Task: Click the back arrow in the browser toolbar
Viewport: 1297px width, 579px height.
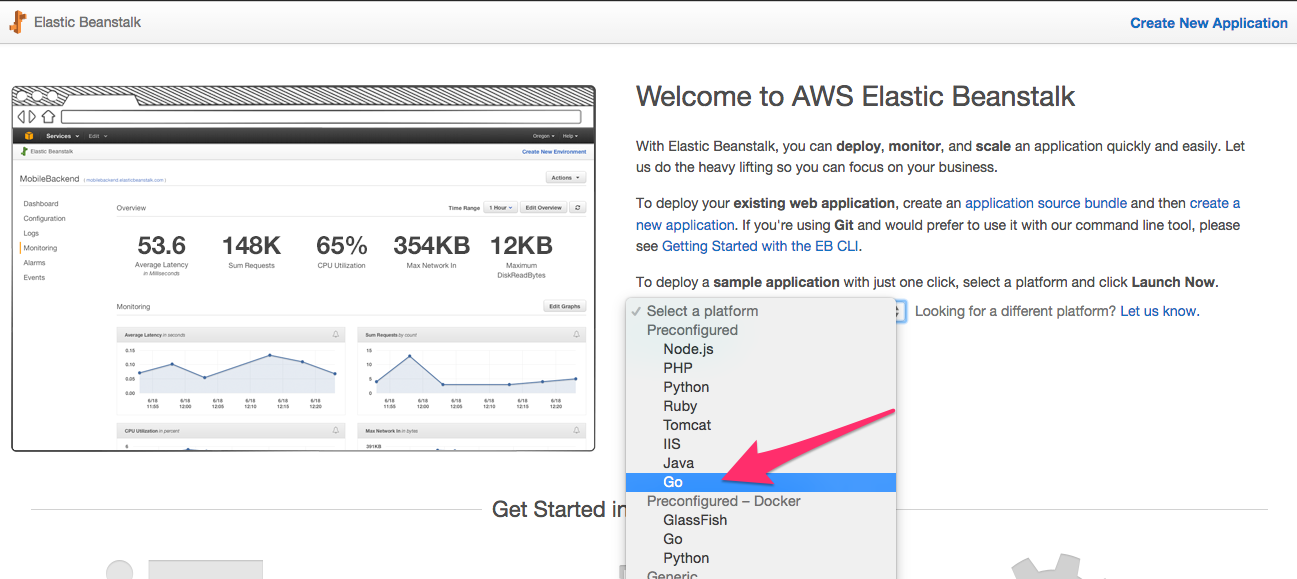Action: click(22, 117)
